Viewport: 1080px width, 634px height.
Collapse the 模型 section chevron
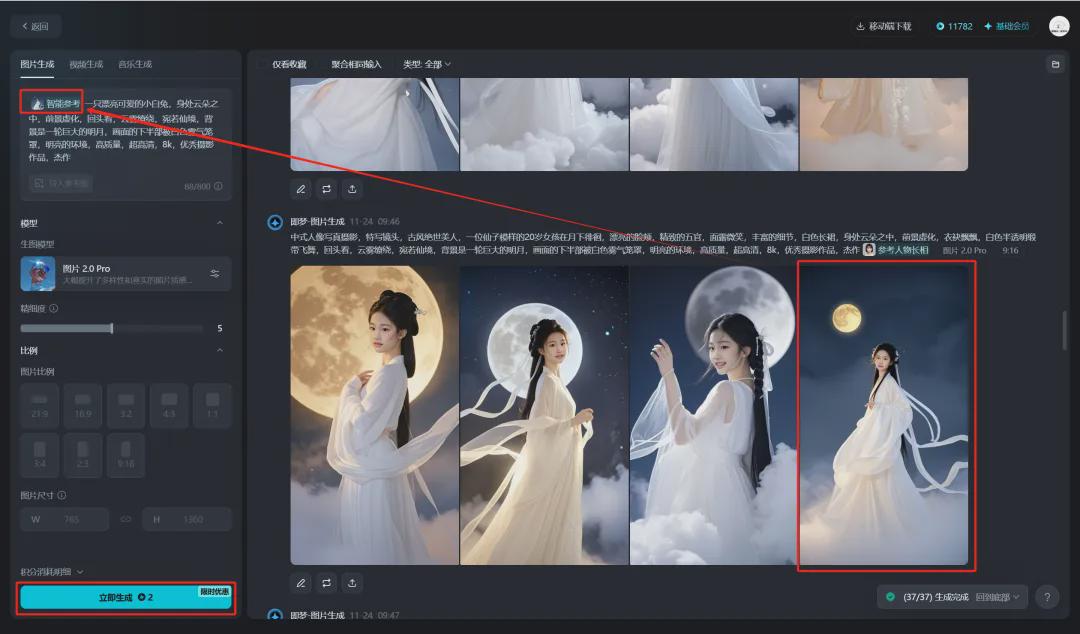pyautogui.click(x=220, y=223)
